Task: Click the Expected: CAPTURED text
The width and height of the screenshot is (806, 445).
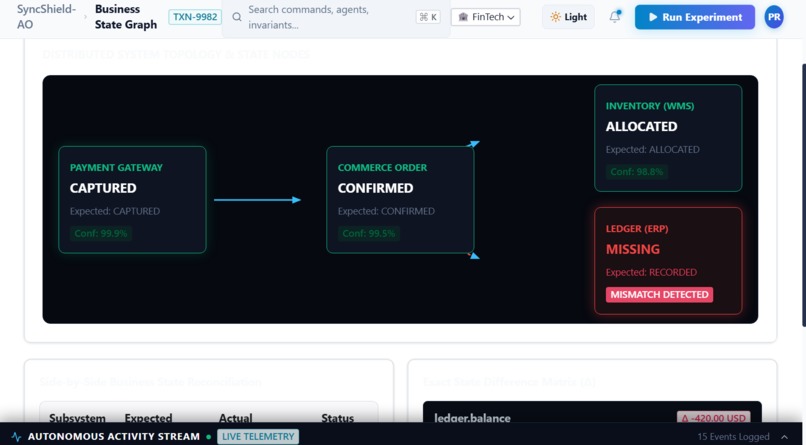Action: 115,211
